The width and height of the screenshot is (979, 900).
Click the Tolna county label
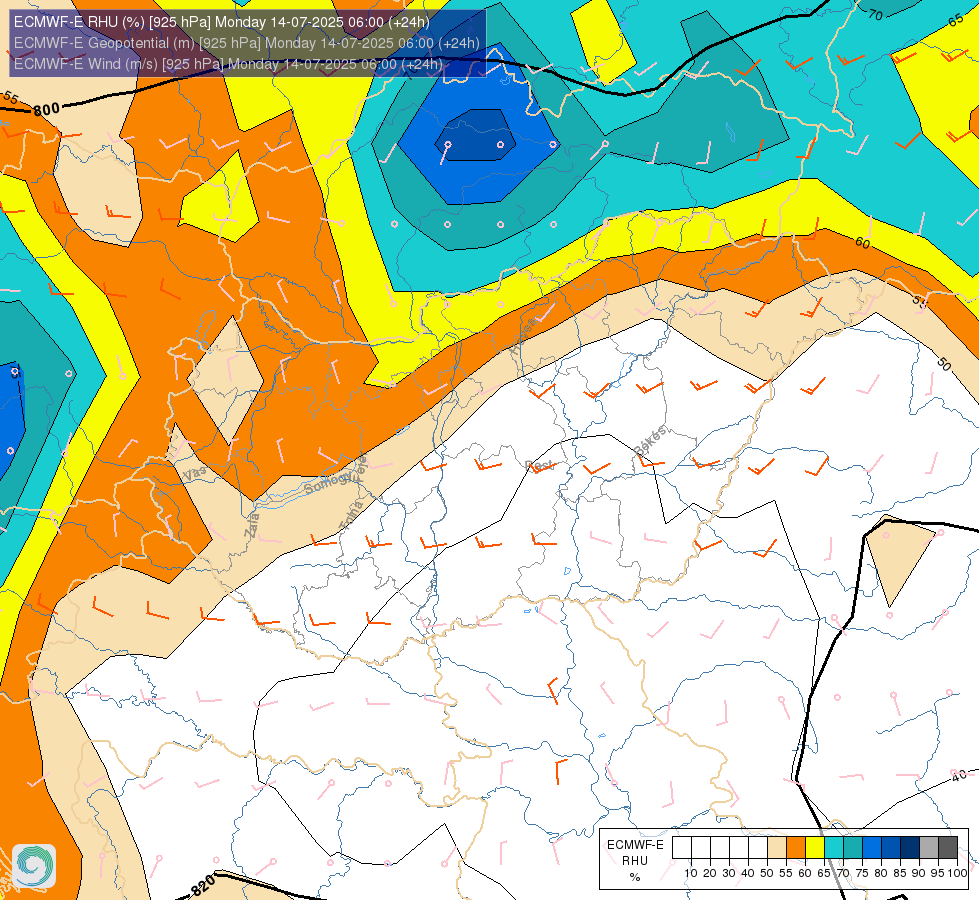pyautogui.click(x=350, y=515)
